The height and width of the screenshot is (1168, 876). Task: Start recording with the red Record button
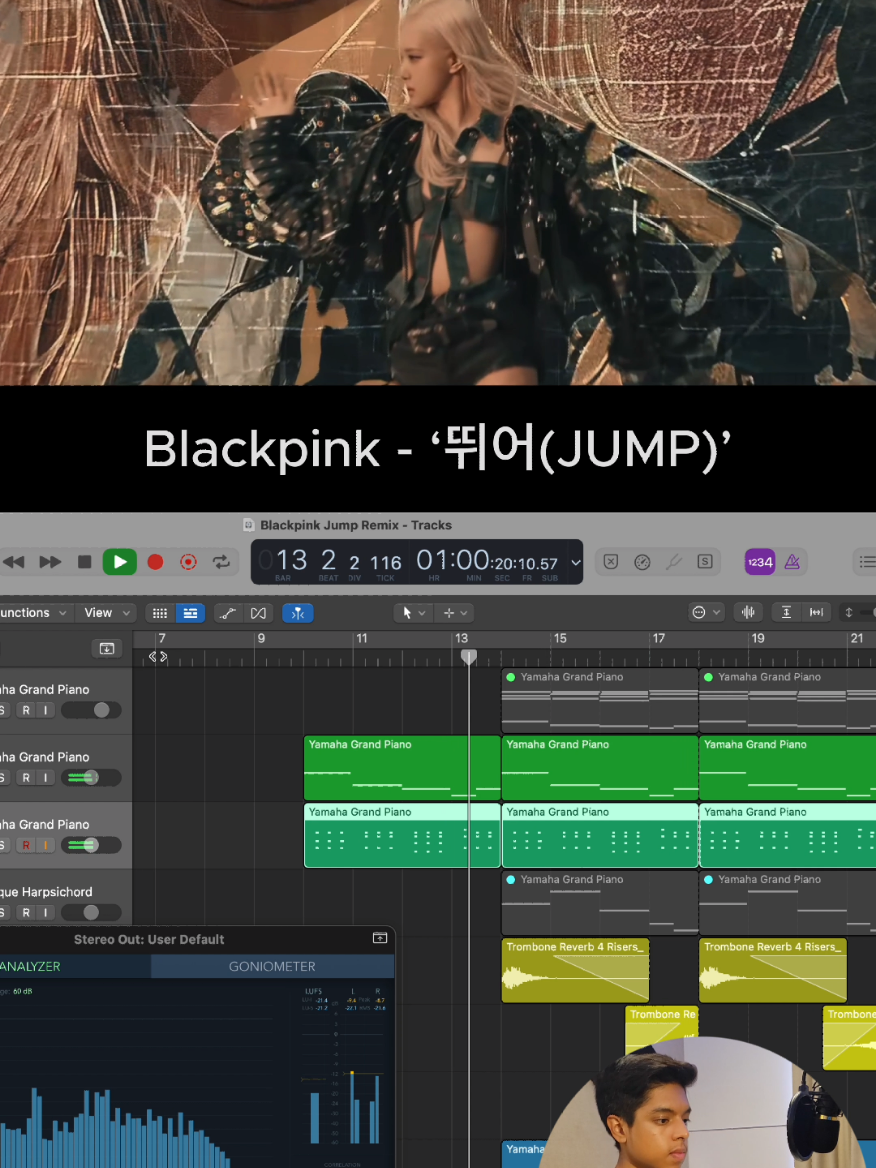pyautogui.click(x=155, y=562)
